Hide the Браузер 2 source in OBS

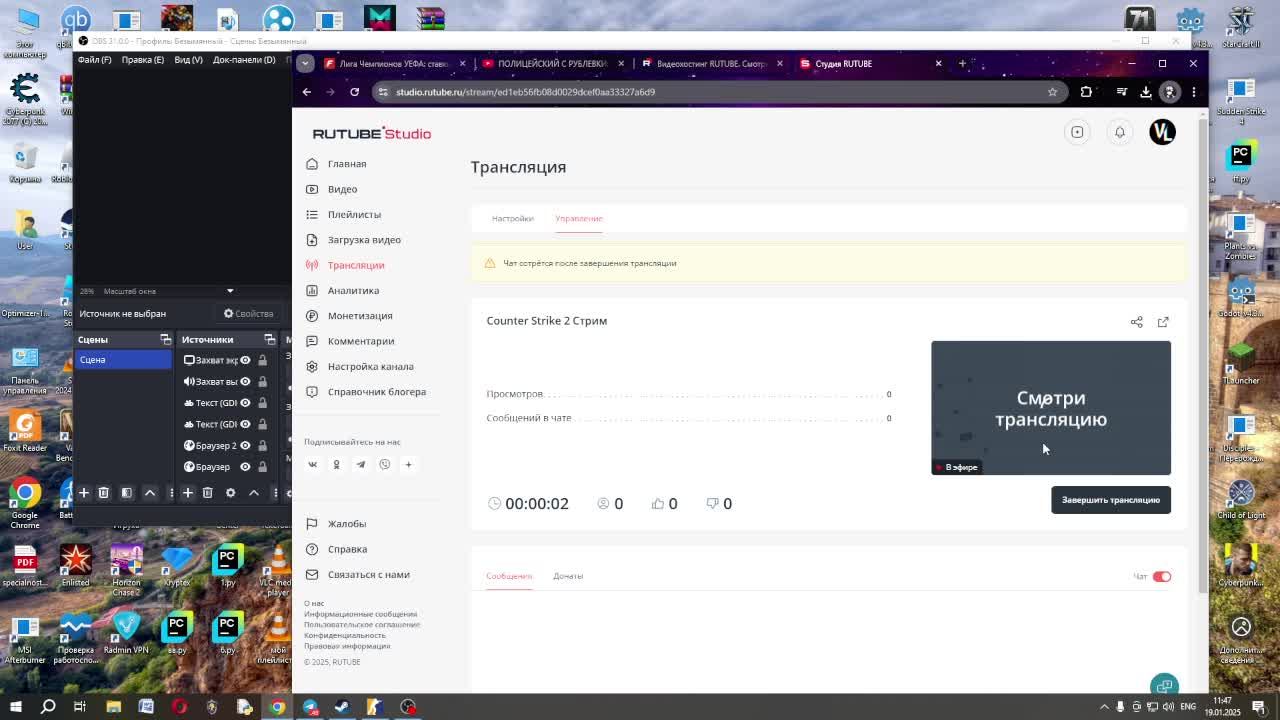point(245,445)
